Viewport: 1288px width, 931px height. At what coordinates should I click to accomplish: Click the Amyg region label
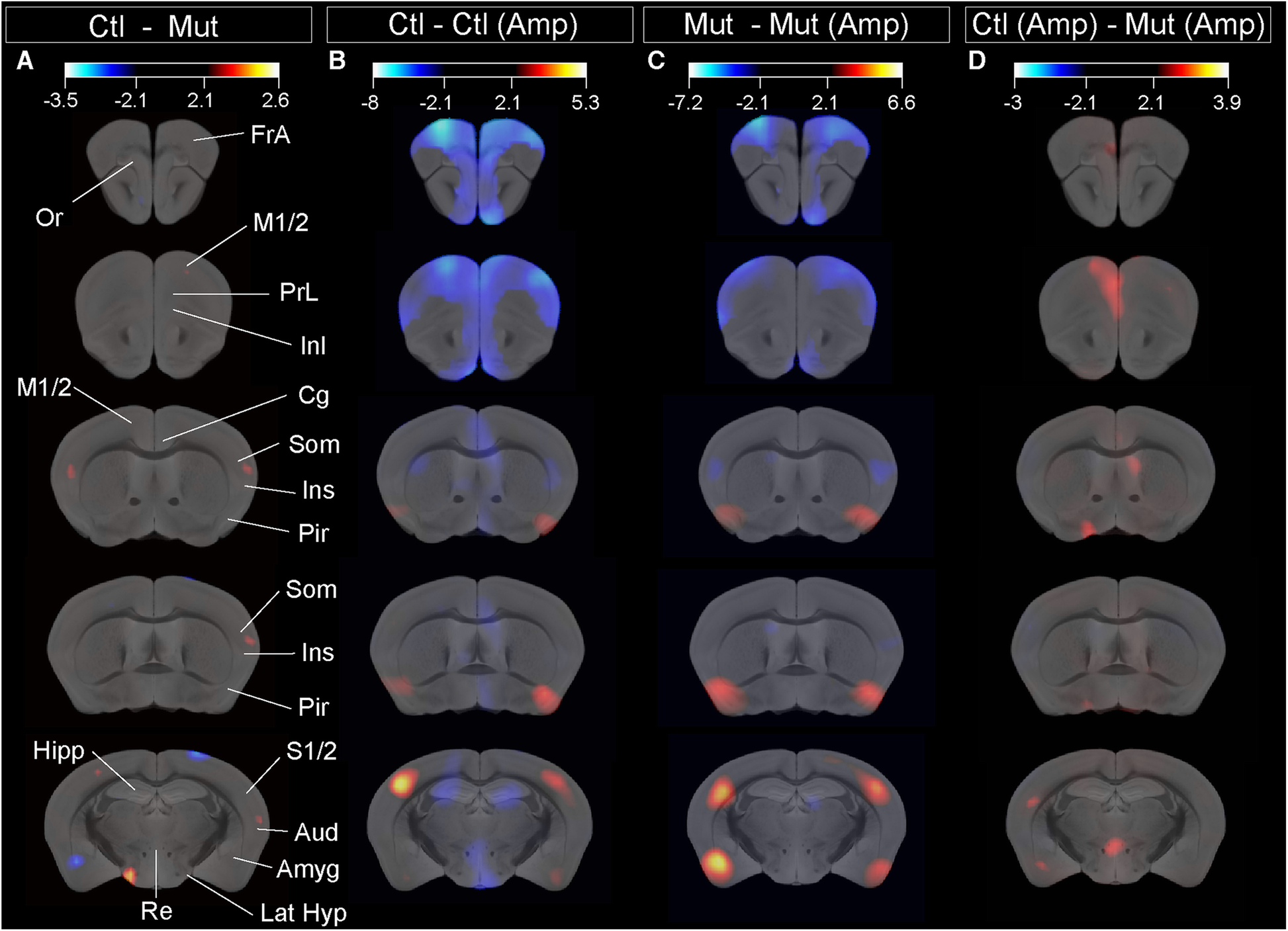tap(308, 870)
